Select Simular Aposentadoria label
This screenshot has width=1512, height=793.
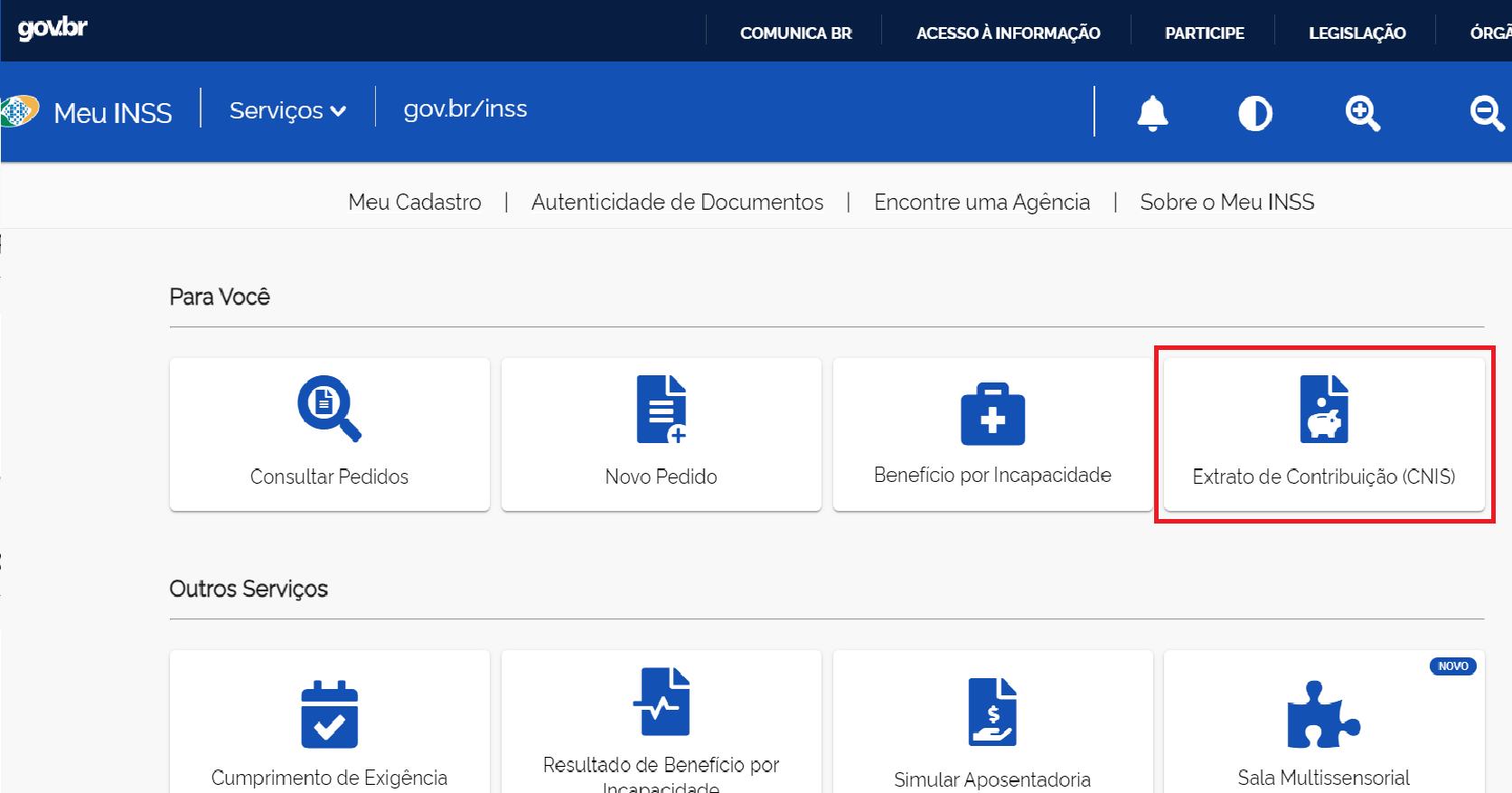[992, 779]
